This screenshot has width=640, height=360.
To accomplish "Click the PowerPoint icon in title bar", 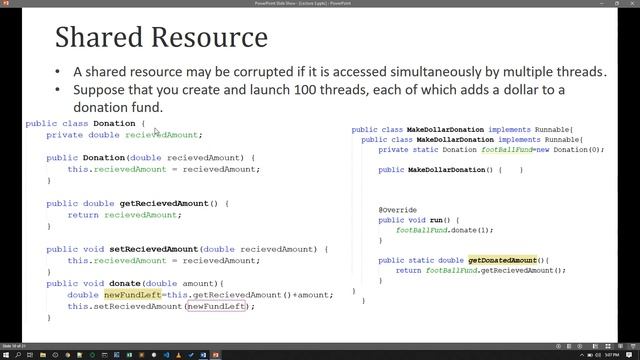I will pos(5,3).
